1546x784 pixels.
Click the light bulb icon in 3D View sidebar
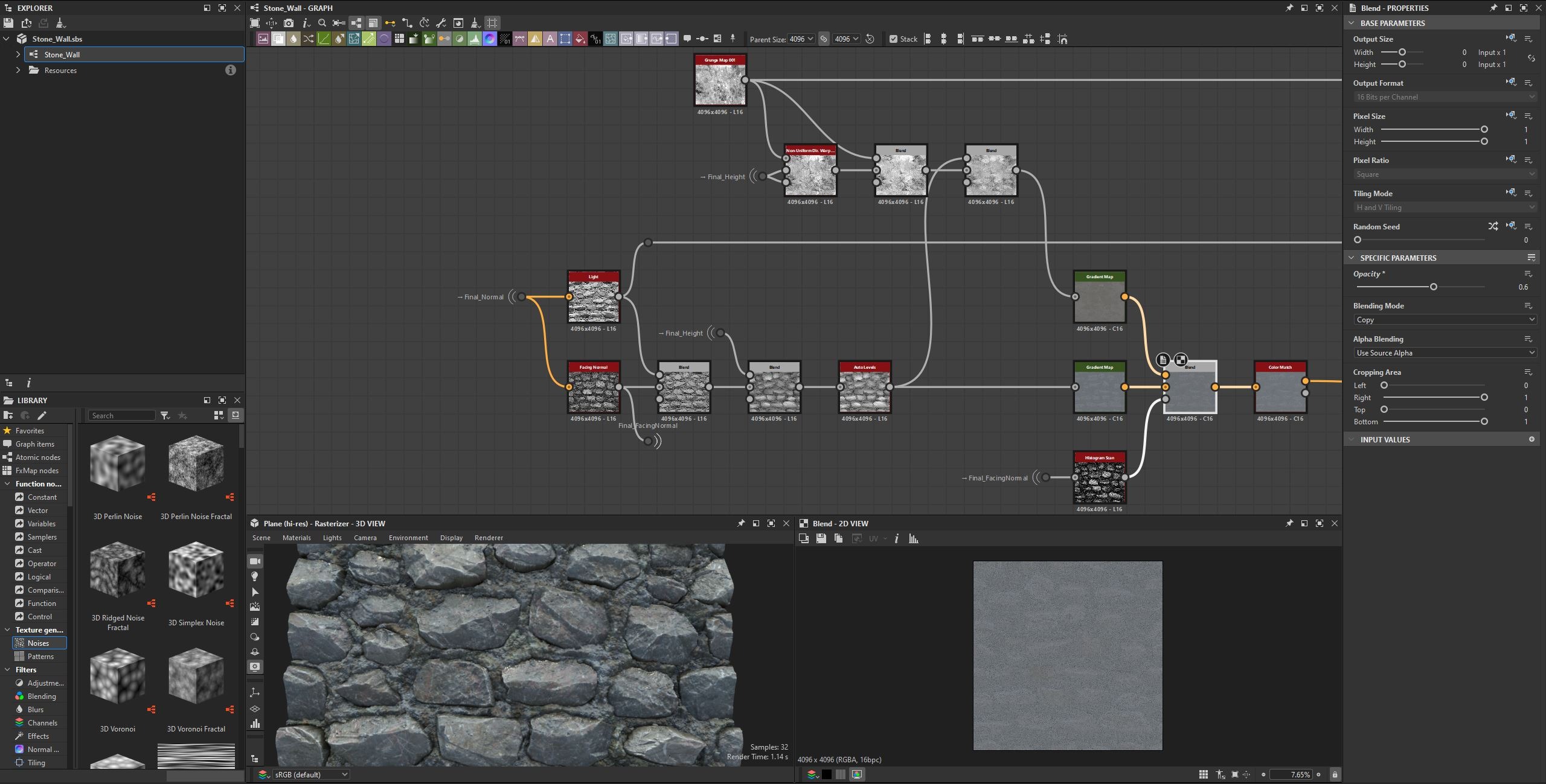coord(255,576)
